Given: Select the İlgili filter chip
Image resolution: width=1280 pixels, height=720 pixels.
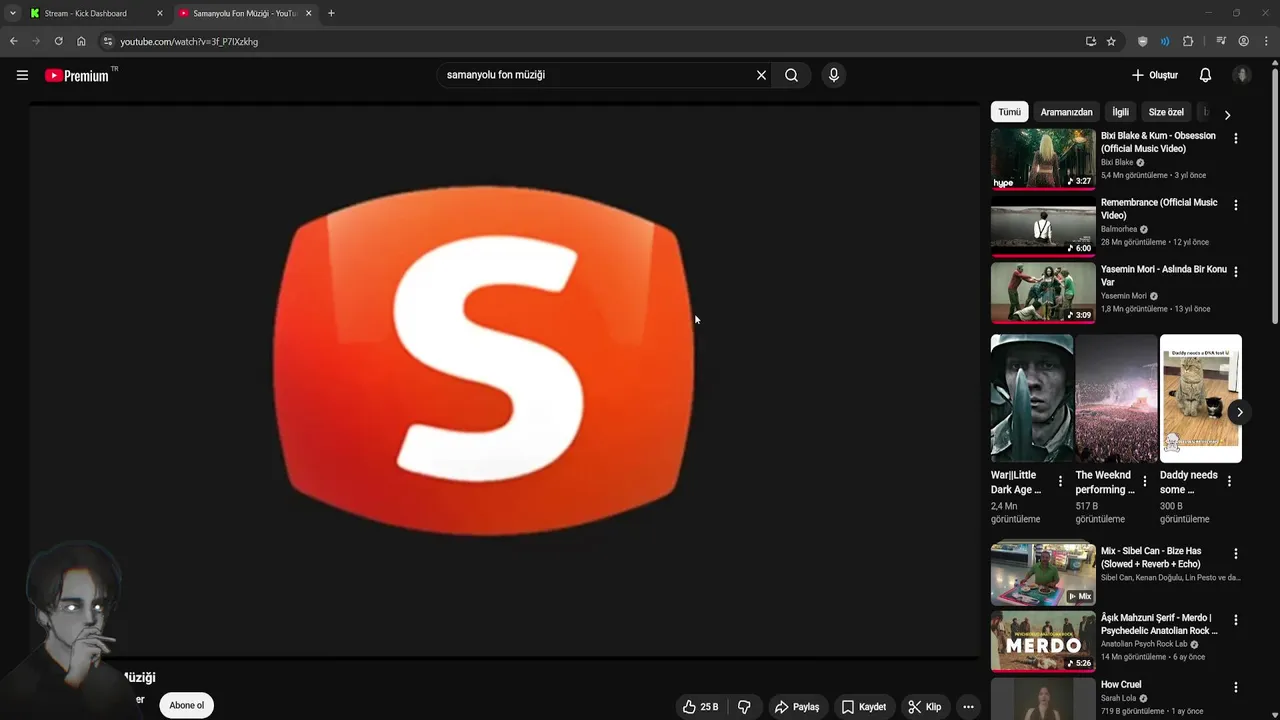Looking at the screenshot, I should click(1120, 112).
